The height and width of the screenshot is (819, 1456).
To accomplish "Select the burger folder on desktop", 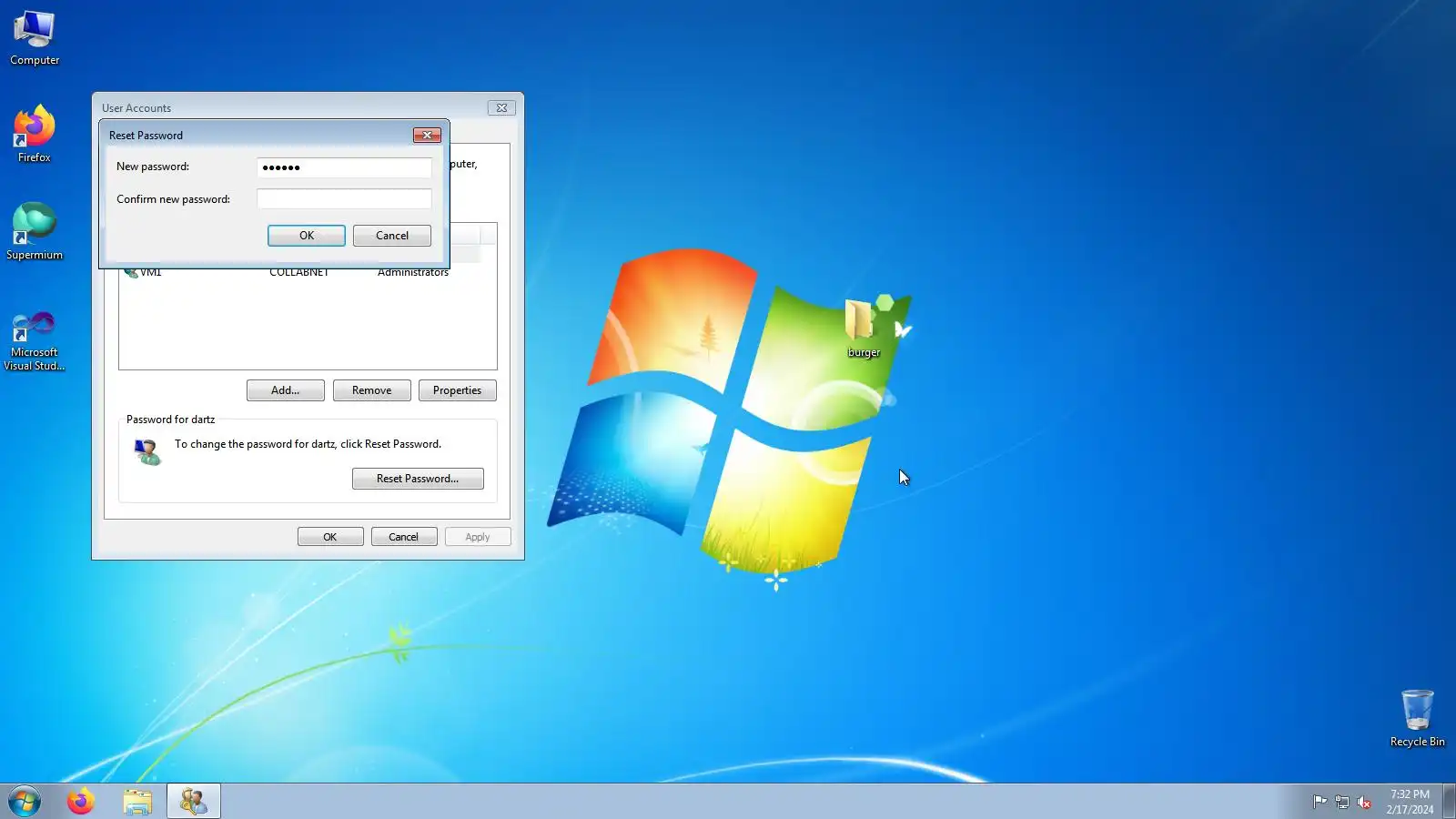I will [x=863, y=329].
